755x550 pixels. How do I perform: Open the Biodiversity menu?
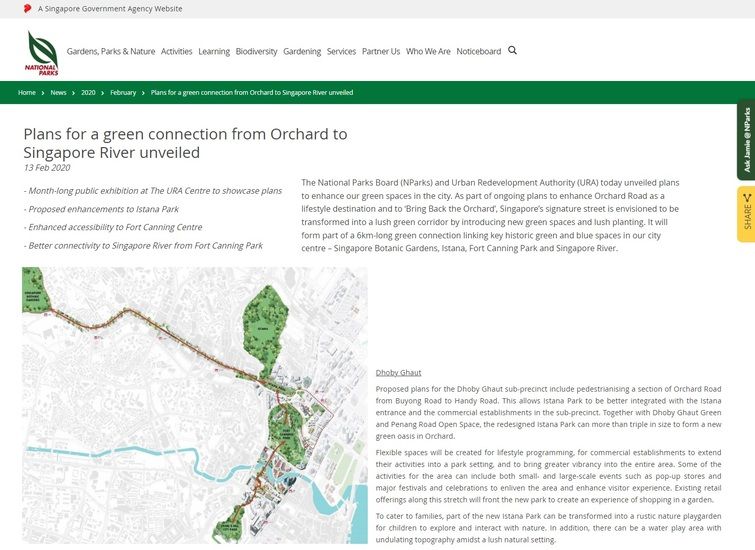(256, 51)
